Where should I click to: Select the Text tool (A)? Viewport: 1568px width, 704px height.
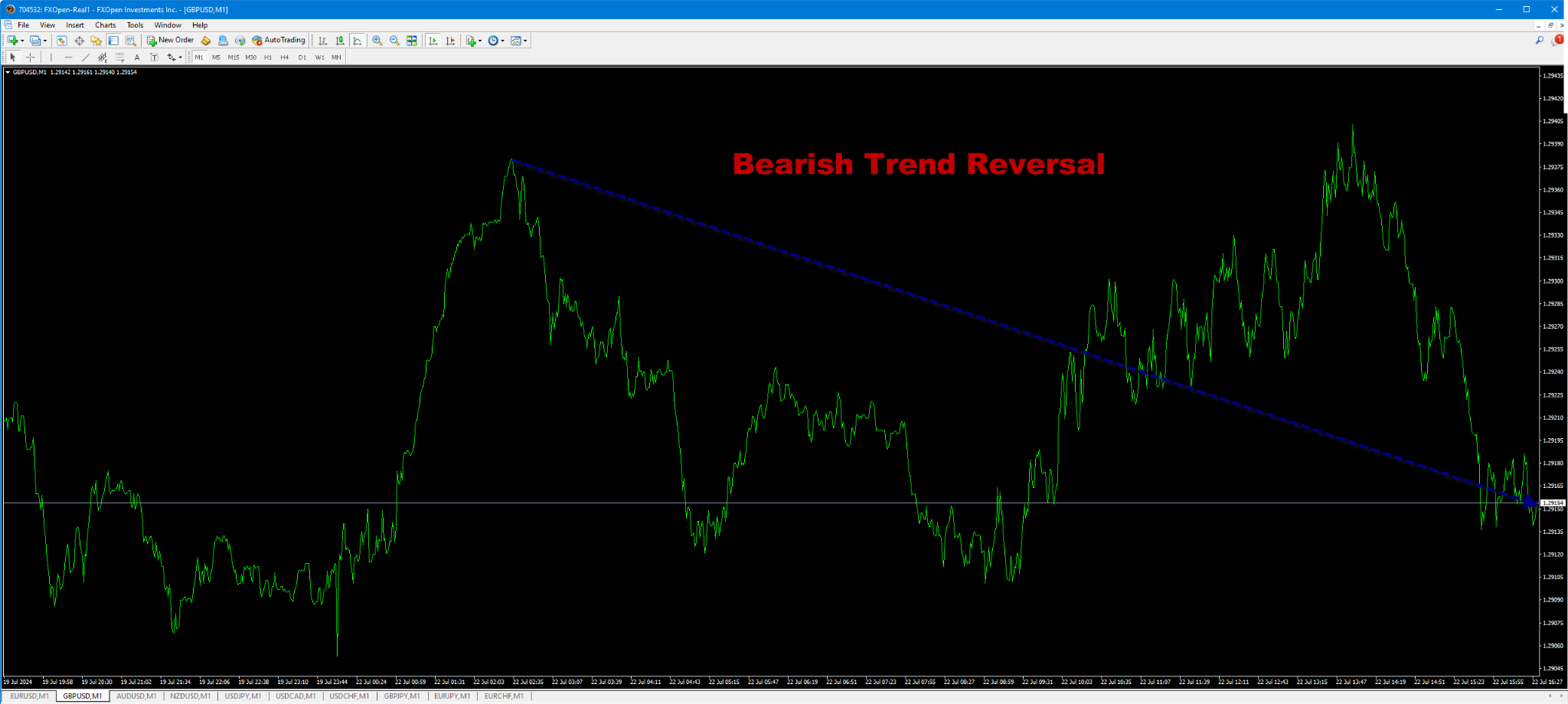pyautogui.click(x=137, y=57)
